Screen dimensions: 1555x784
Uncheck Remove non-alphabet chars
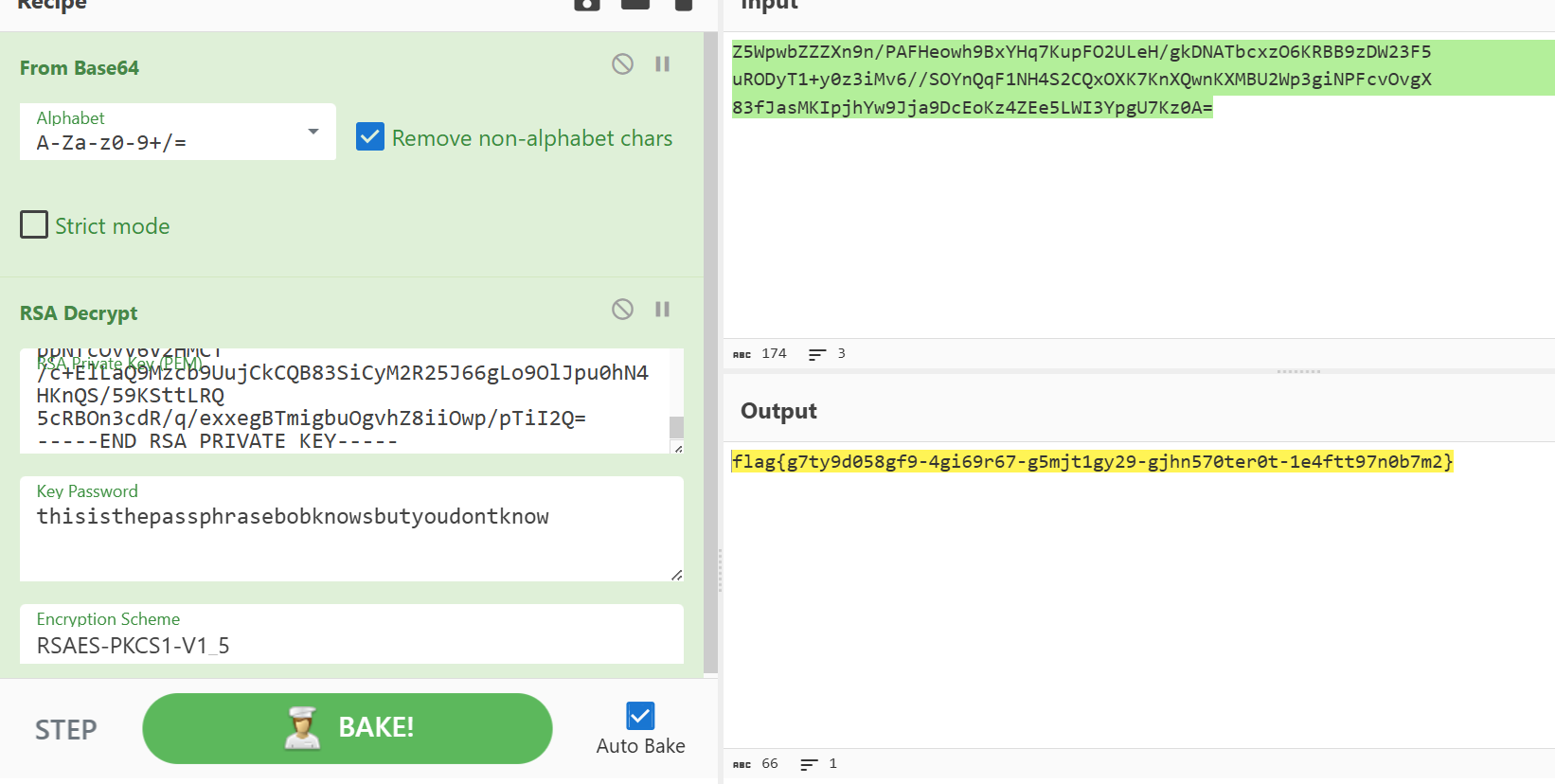click(x=370, y=137)
